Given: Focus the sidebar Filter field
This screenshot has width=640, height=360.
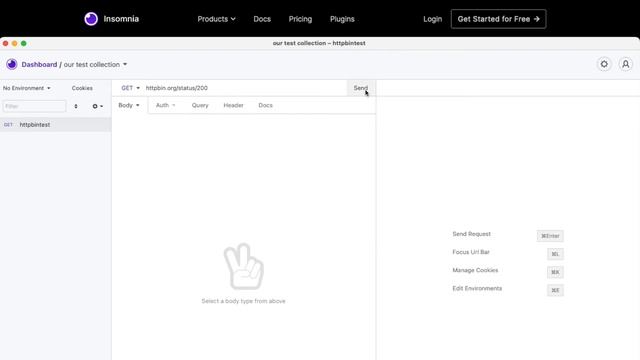Looking at the screenshot, I should 34,106.
